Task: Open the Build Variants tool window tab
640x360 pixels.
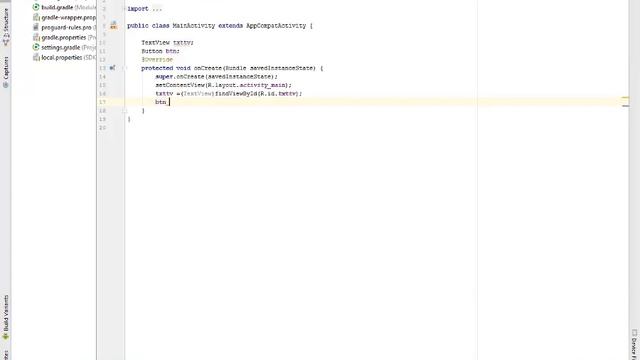Action: click(6, 318)
